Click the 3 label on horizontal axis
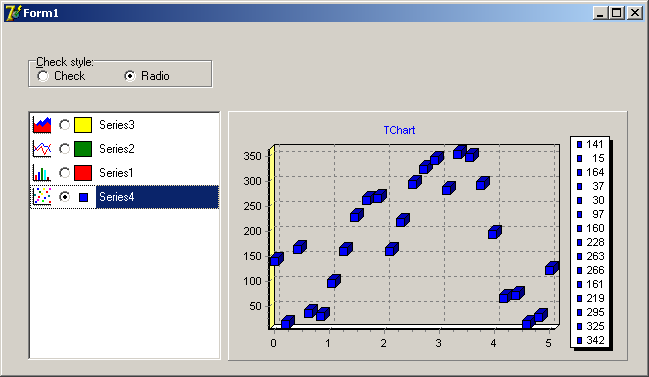 (438, 343)
